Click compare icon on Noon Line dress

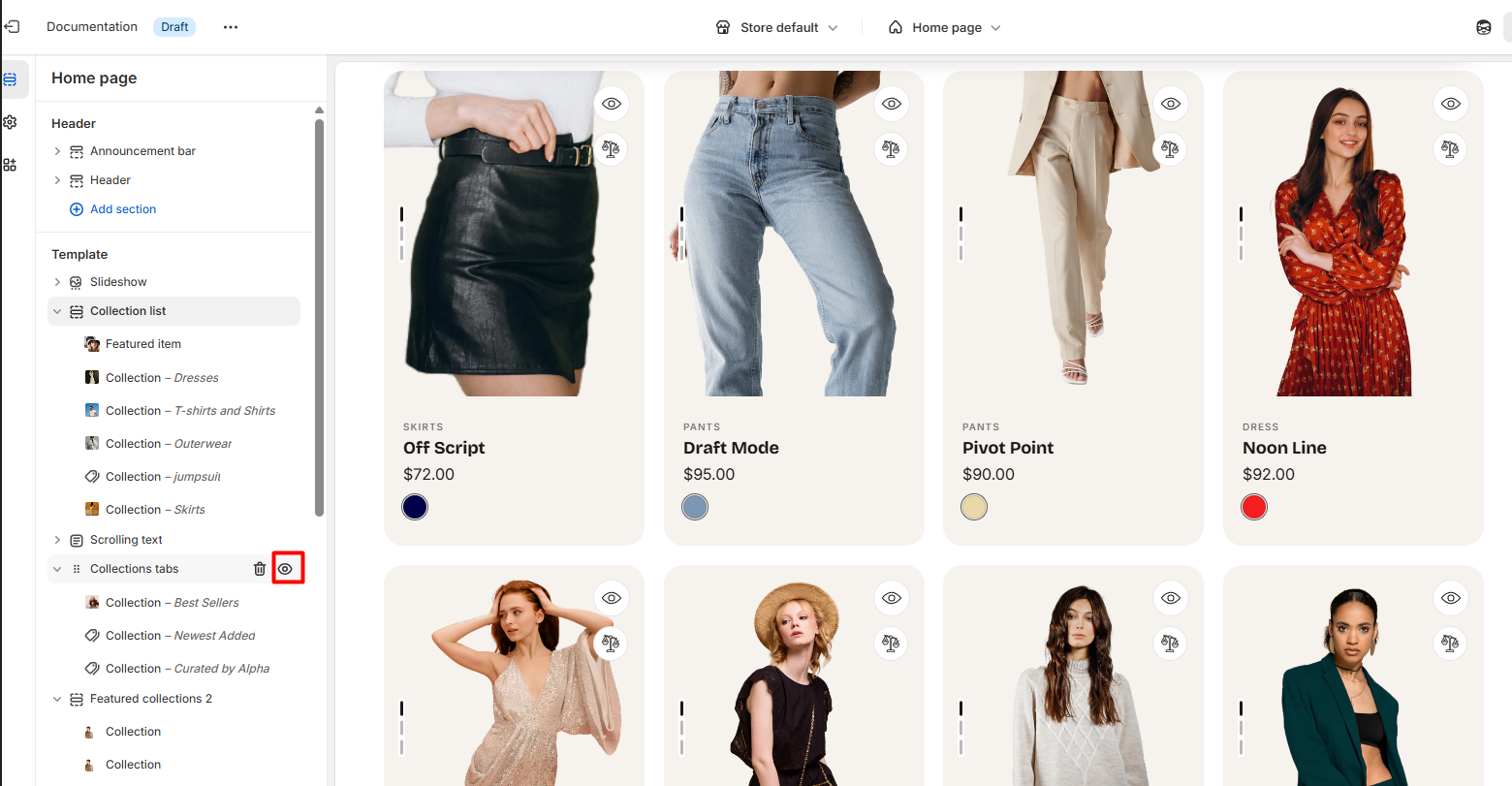[1450, 149]
